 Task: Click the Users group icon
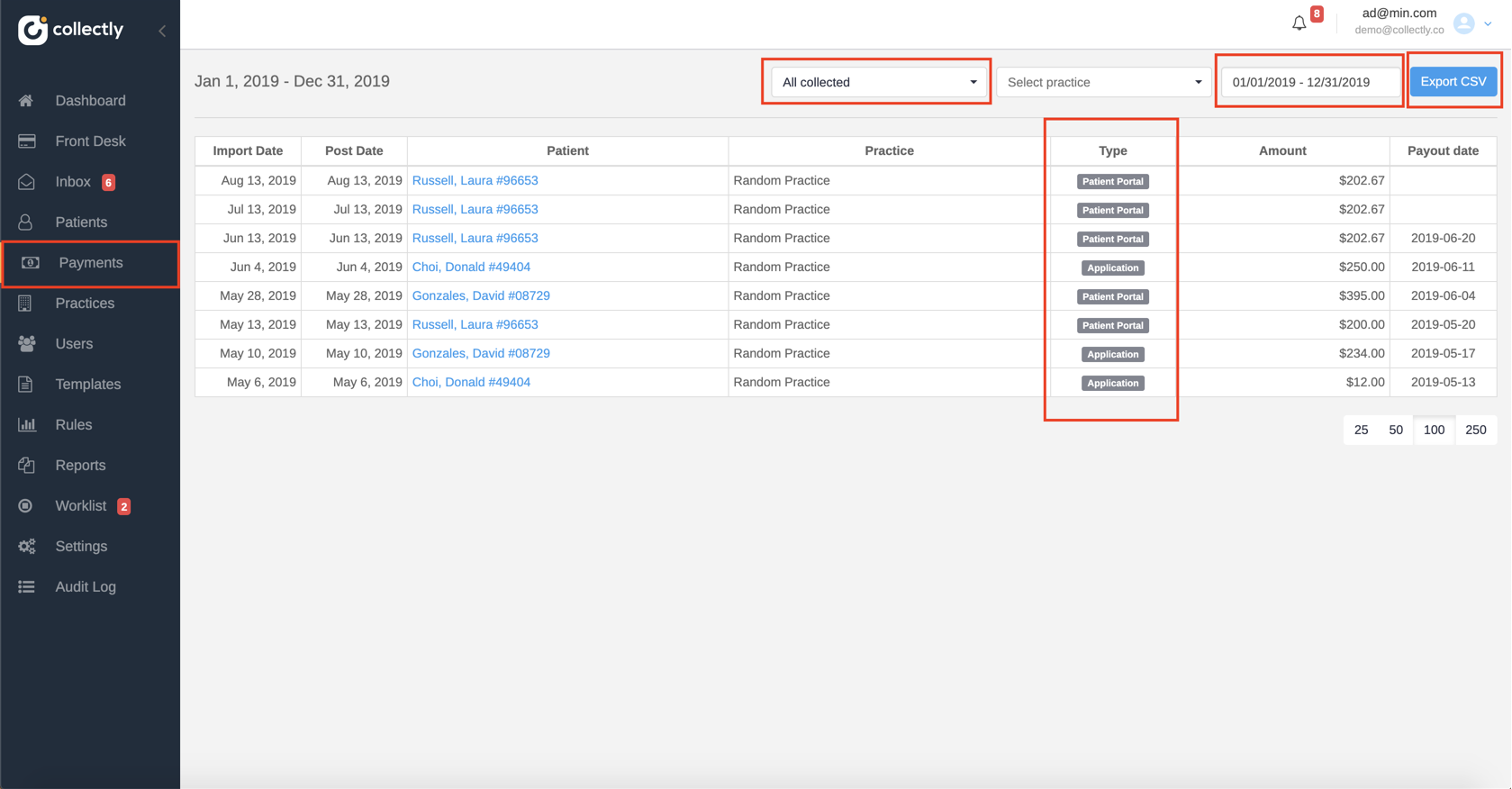(26, 344)
